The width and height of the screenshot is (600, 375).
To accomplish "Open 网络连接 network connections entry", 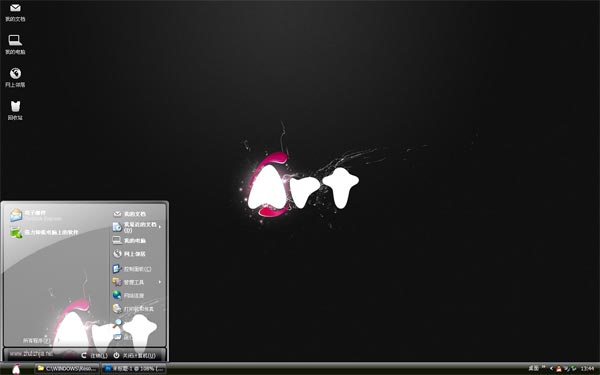I will tap(129, 295).
